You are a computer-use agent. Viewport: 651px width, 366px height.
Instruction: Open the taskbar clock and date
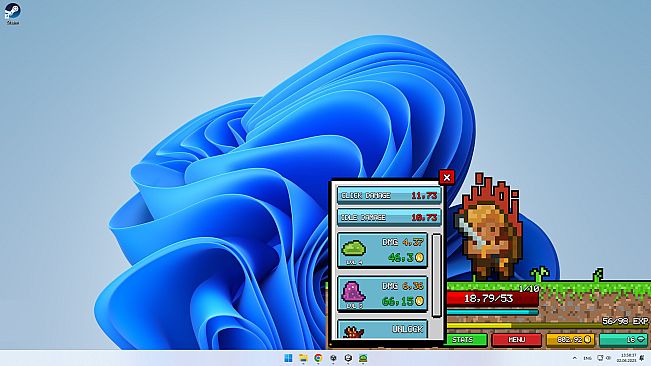[x=627, y=358]
